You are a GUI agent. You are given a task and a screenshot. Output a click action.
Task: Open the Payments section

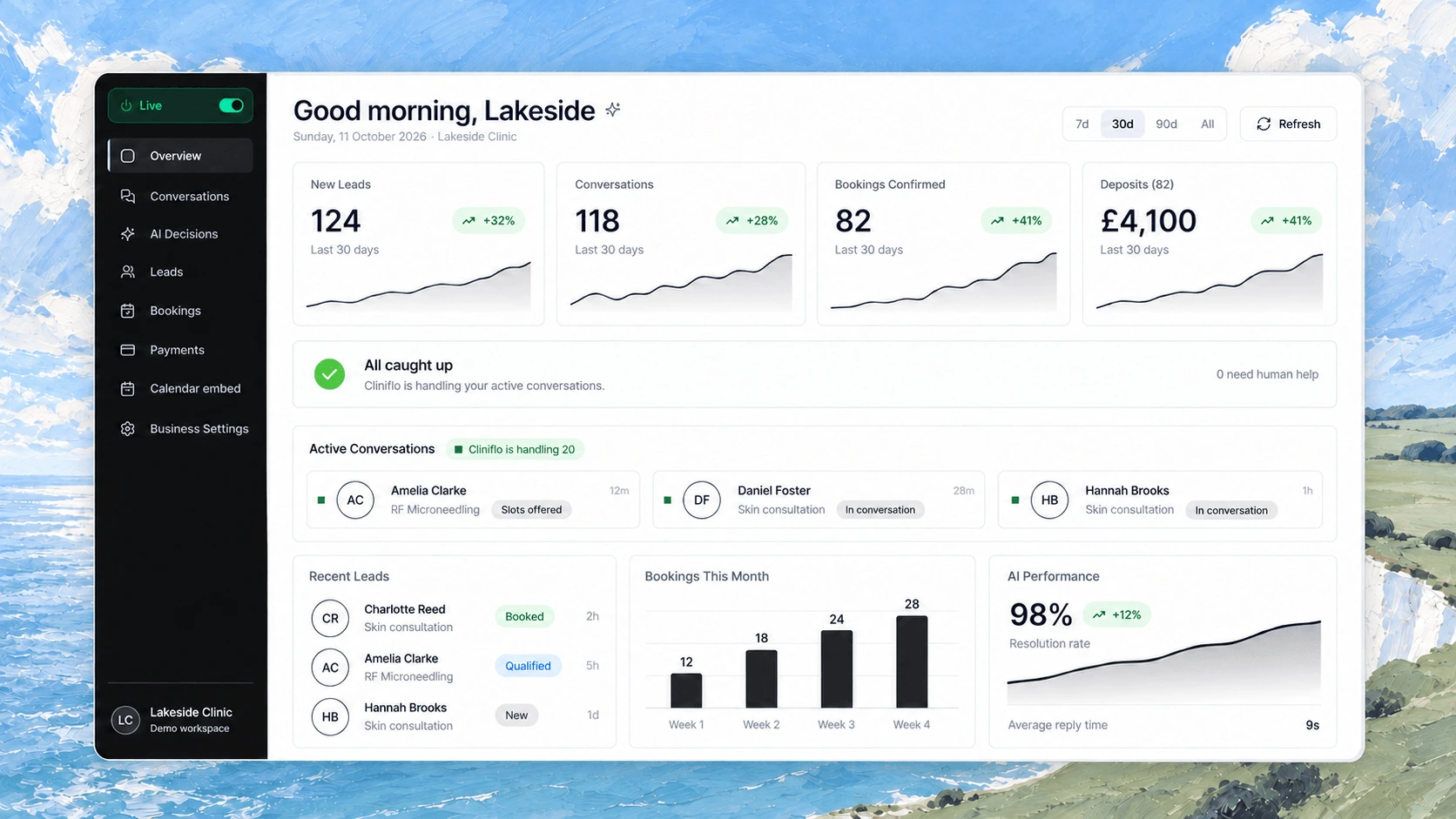(180, 350)
